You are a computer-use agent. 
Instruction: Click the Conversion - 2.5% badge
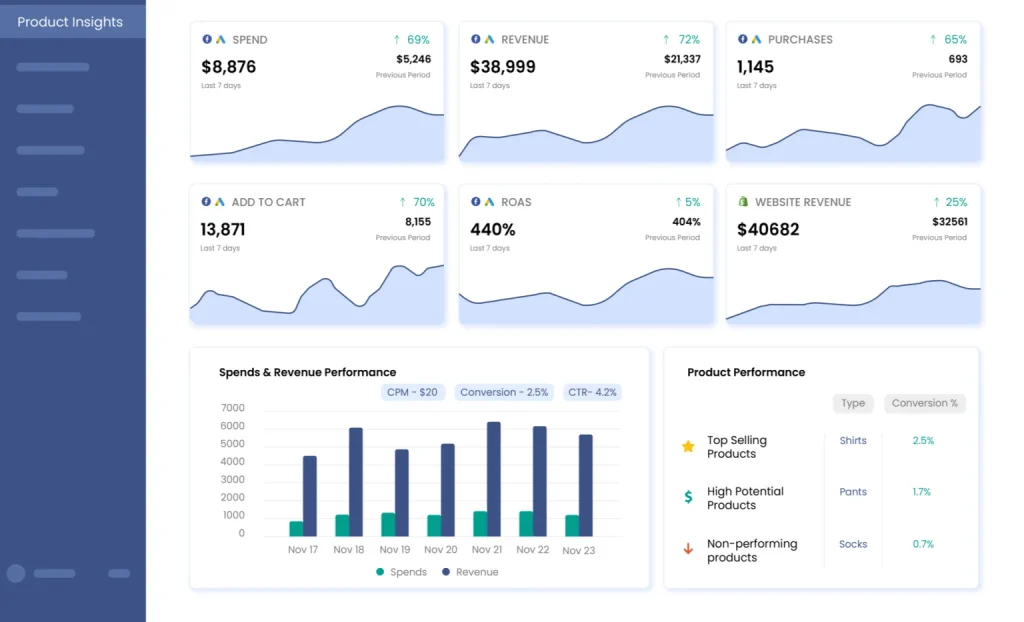click(x=503, y=392)
